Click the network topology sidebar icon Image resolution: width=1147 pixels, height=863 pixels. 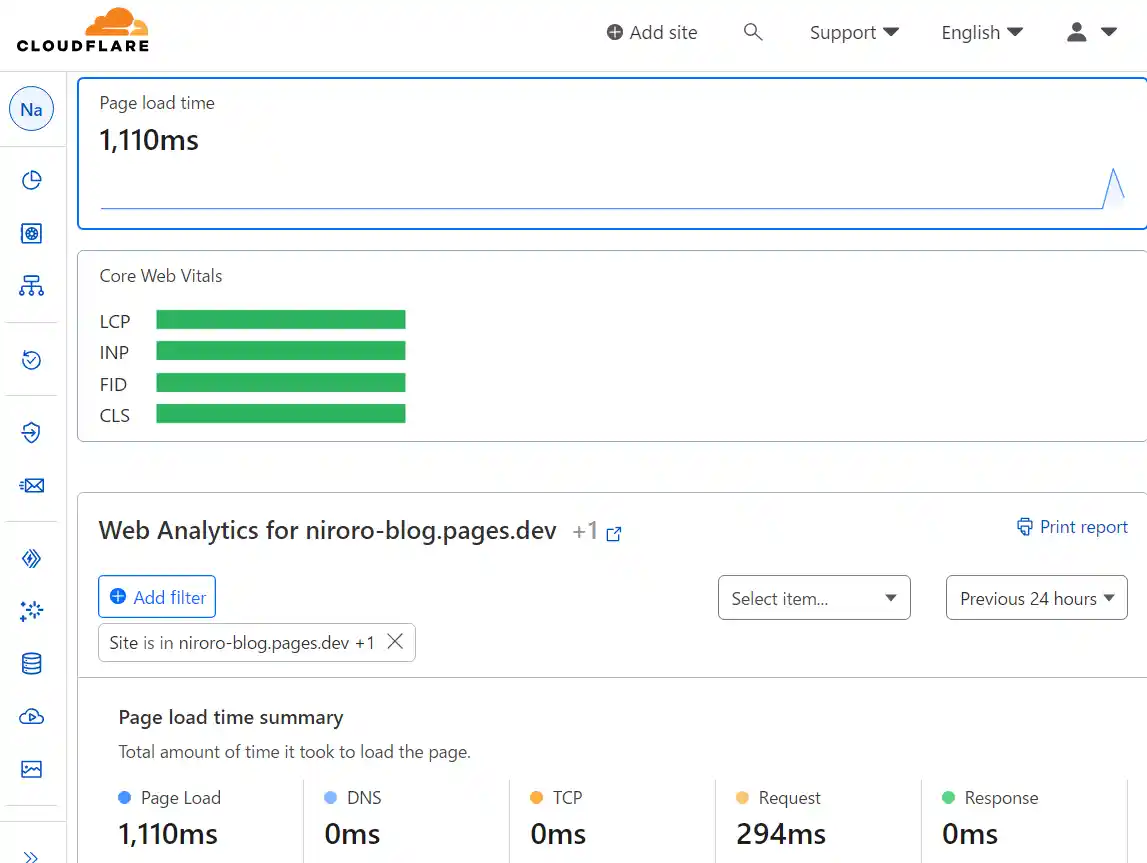click(x=31, y=285)
